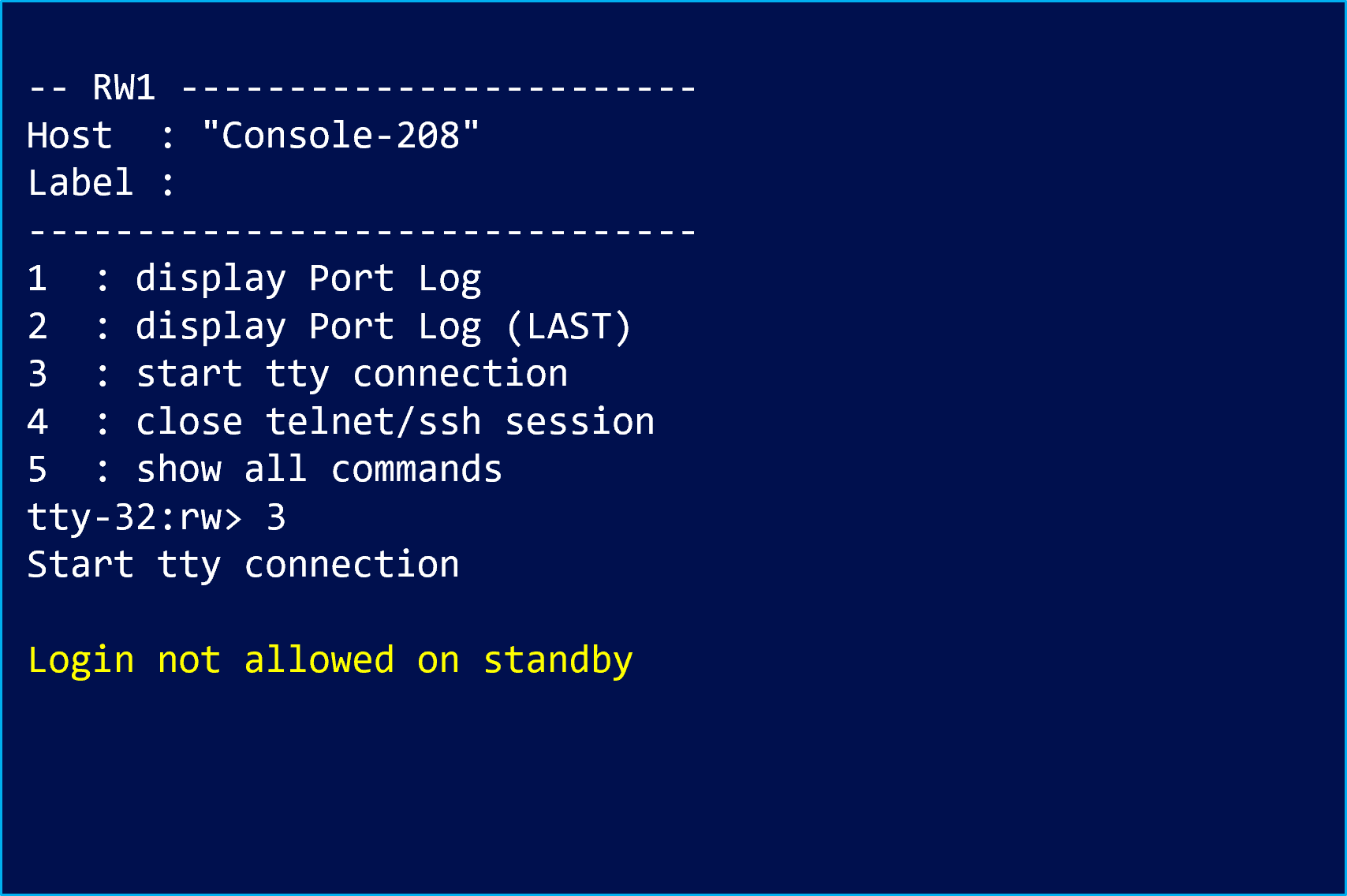
Task: Click the Host field label
Action: [x=69, y=136]
